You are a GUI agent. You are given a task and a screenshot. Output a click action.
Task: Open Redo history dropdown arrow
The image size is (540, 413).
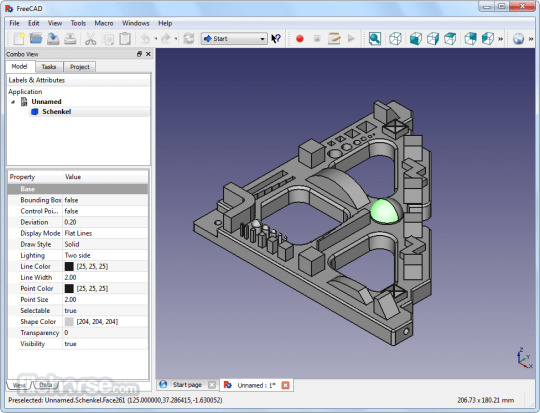(x=176, y=39)
